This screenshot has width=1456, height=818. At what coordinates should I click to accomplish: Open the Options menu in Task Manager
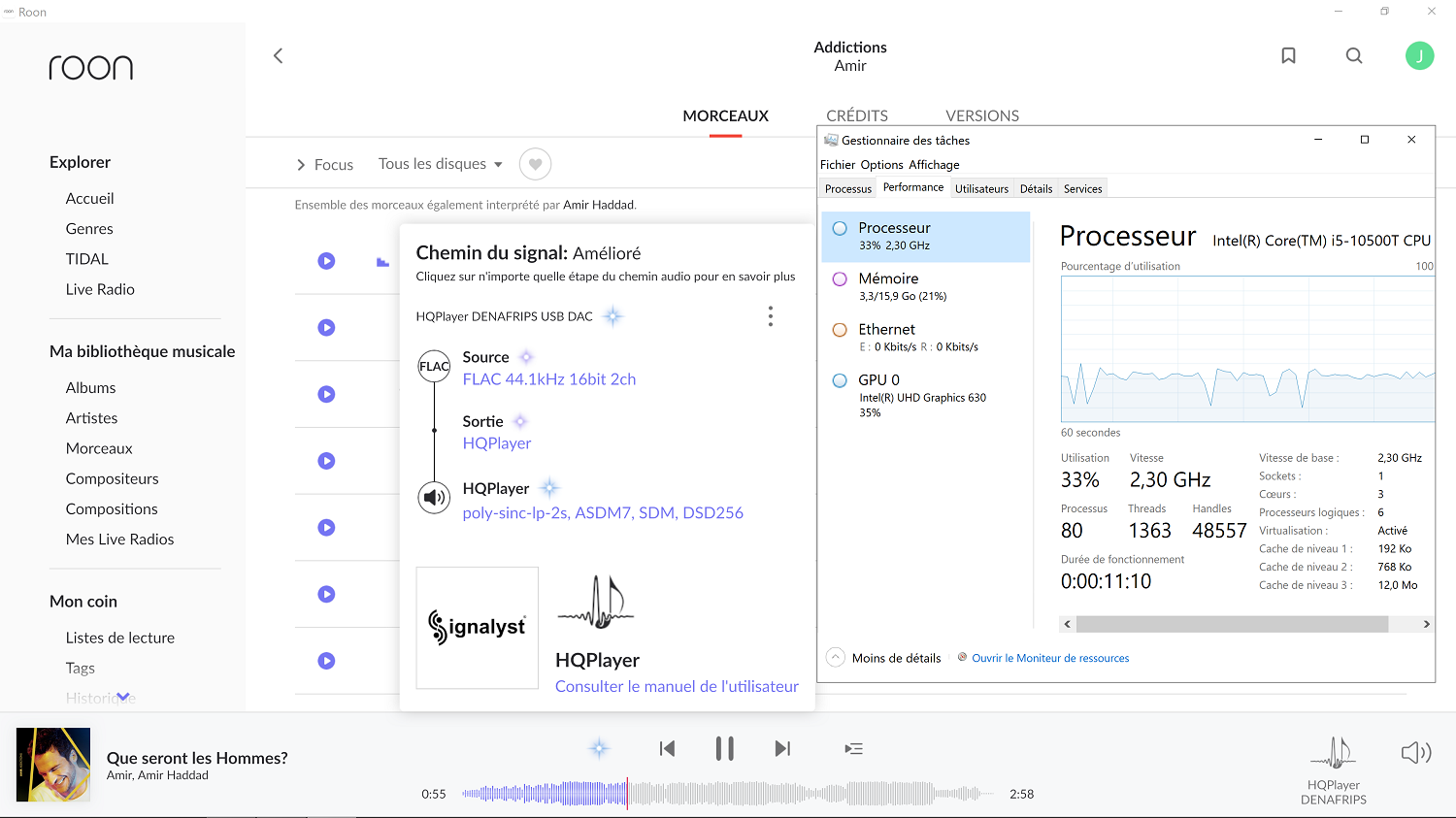click(x=881, y=164)
